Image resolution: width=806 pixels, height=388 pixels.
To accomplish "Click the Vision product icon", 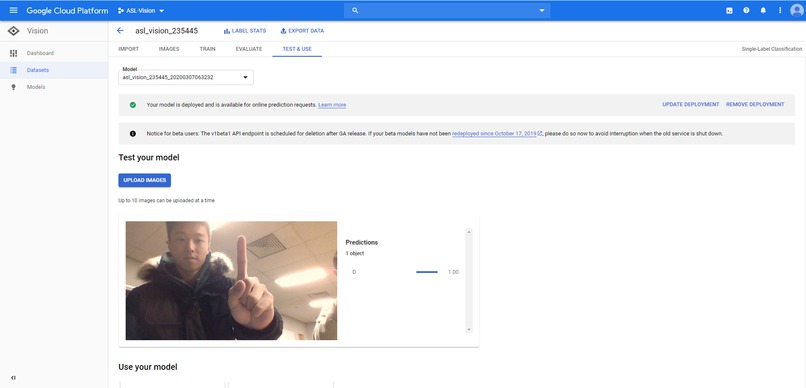I will coord(13,31).
